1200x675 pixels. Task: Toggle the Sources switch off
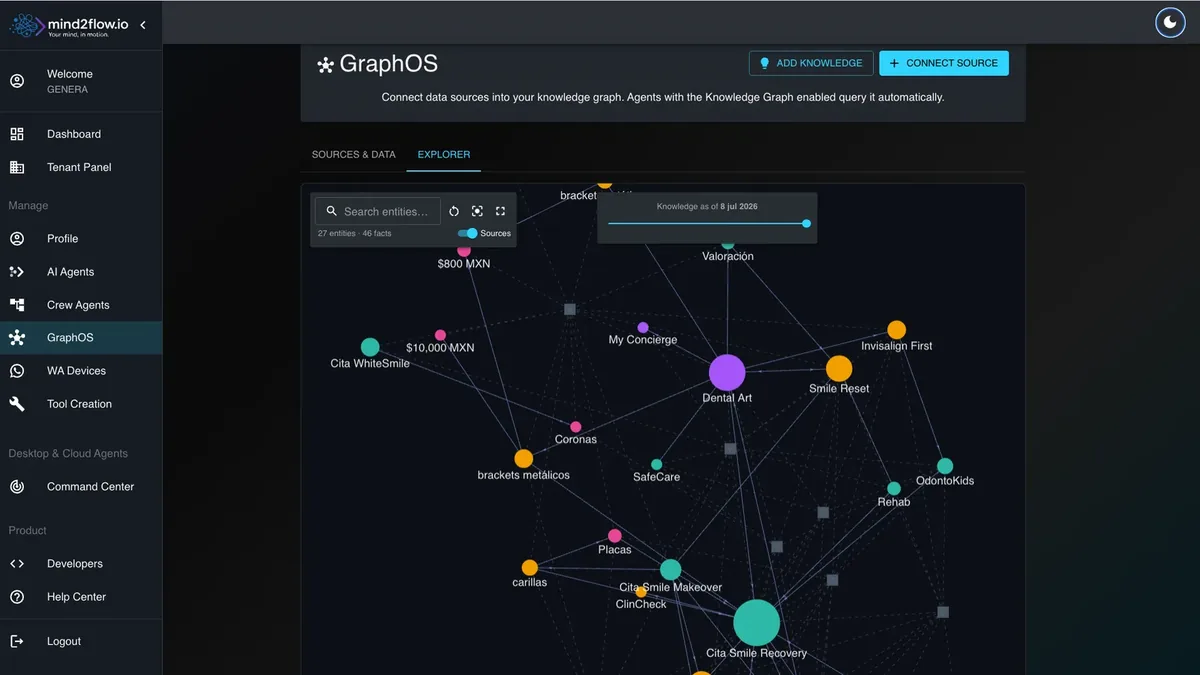point(467,233)
